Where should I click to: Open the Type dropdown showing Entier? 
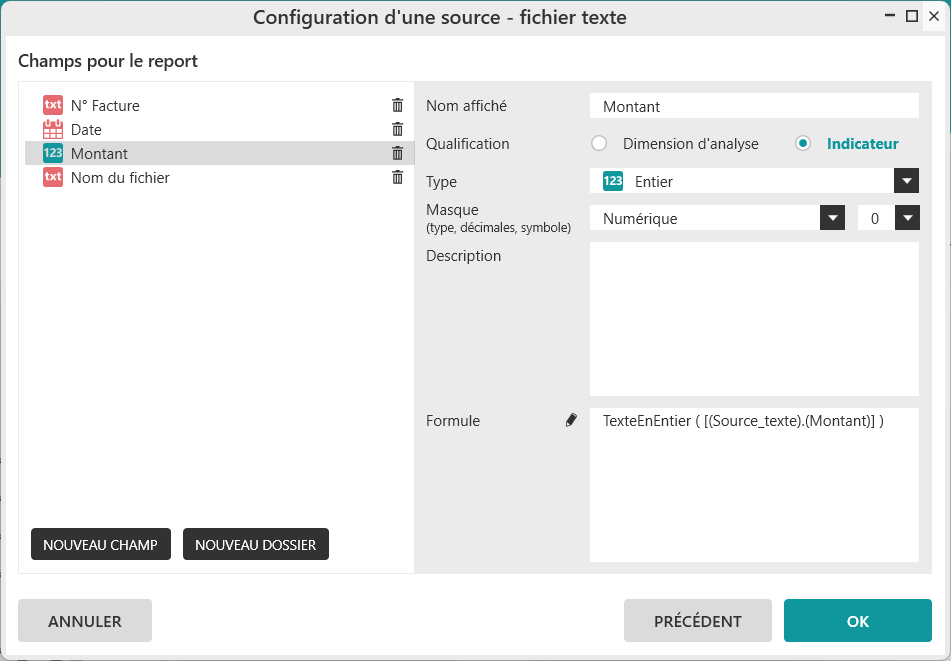(x=906, y=181)
